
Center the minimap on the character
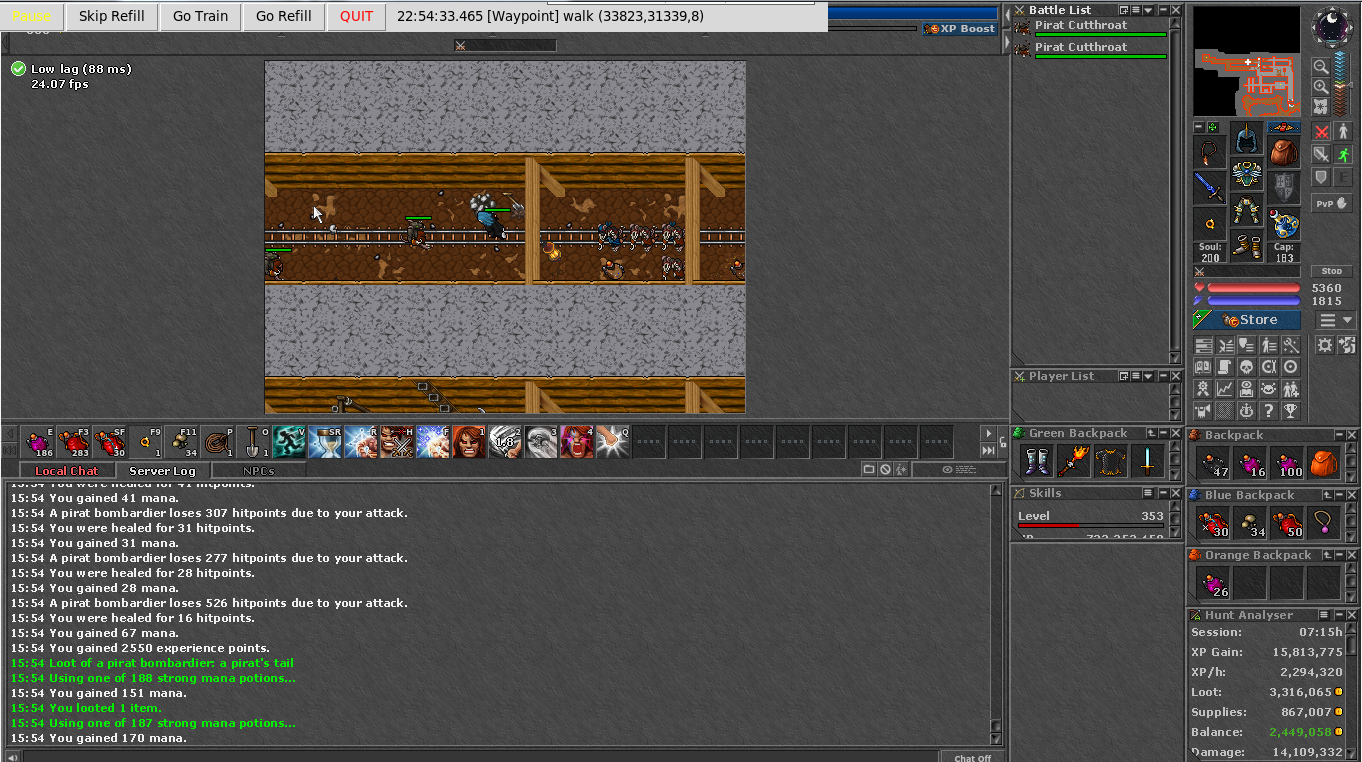point(1321,107)
